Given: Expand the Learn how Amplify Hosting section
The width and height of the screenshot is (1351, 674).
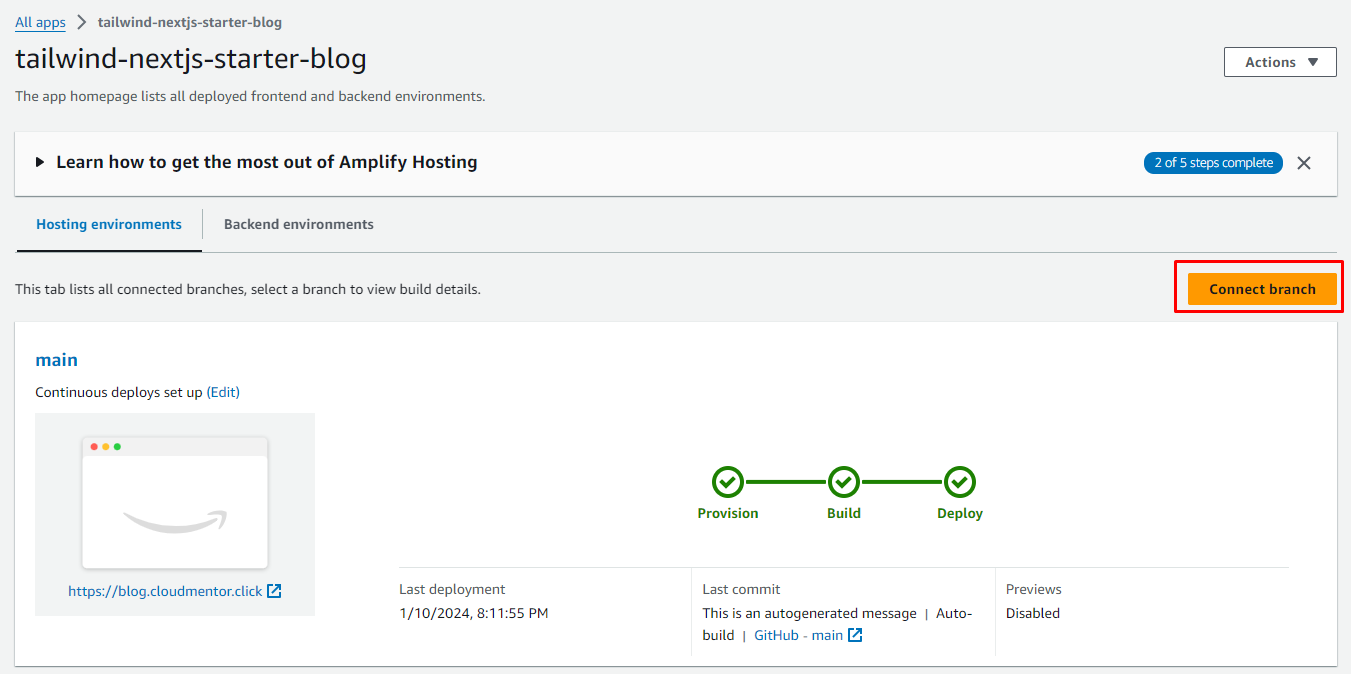Looking at the screenshot, I should coord(40,162).
